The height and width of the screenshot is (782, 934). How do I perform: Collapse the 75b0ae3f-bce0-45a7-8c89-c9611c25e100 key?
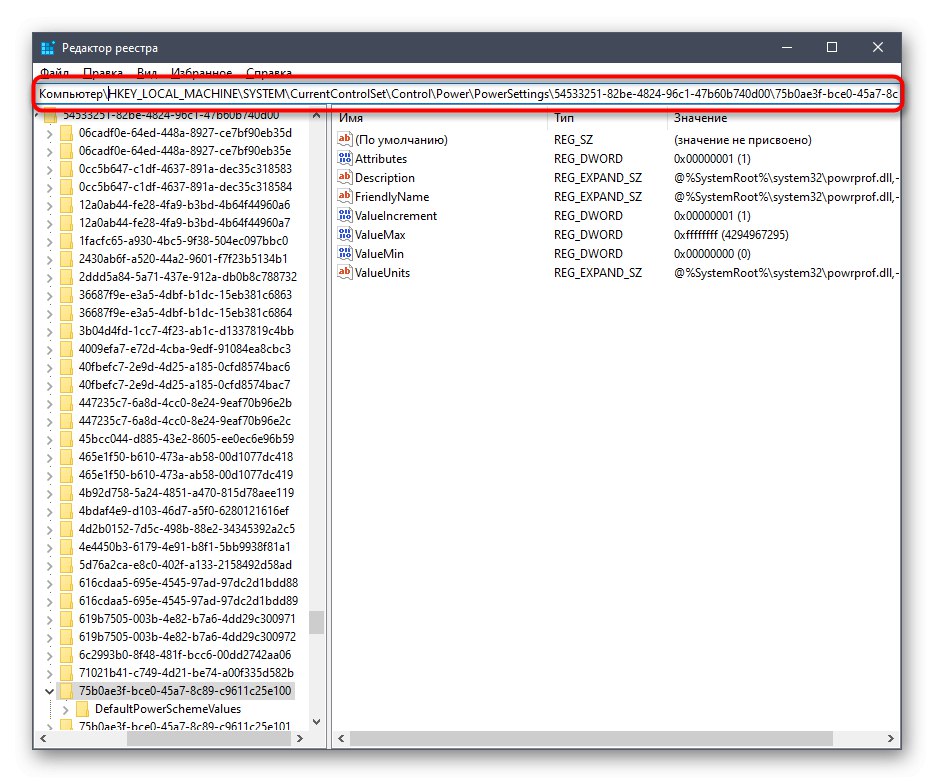pyautogui.click(x=49, y=691)
